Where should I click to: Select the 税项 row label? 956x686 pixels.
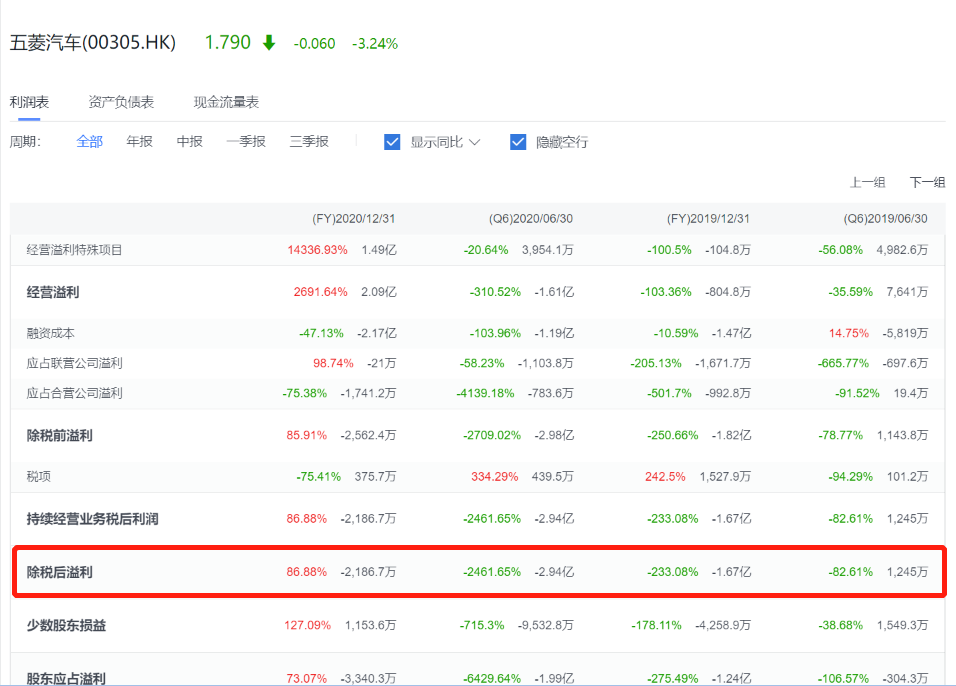pyautogui.click(x=38, y=477)
